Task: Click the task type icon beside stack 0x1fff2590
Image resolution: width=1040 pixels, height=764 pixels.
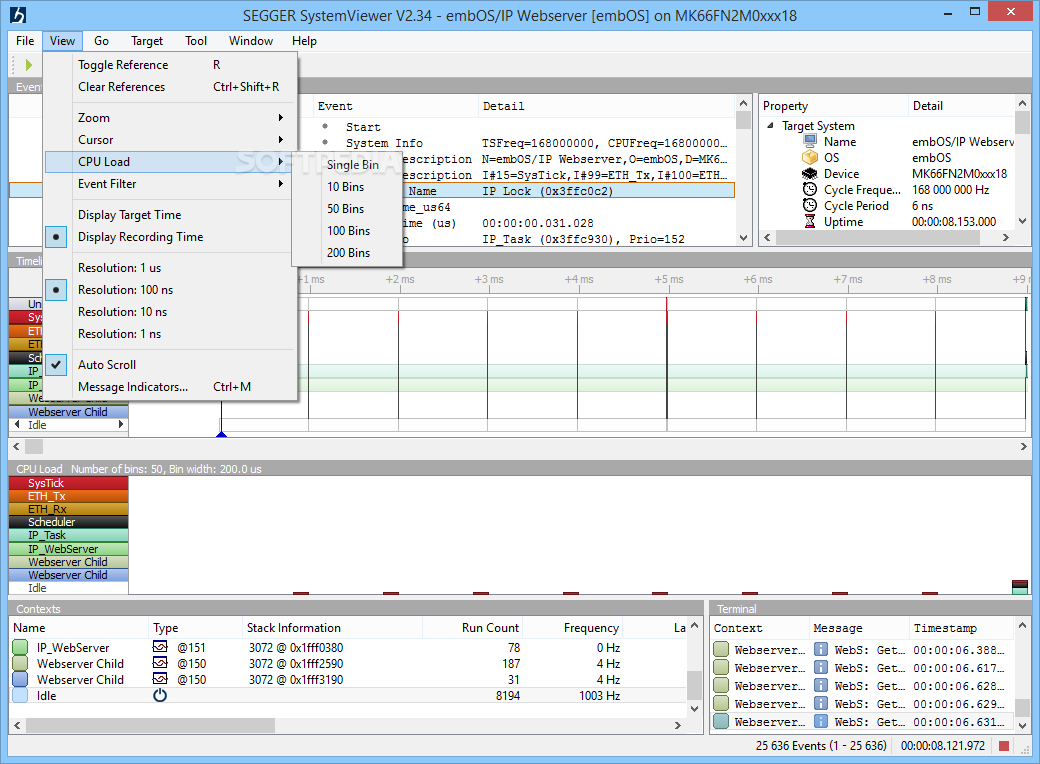Action: pyautogui.click(x=160, y=663)
